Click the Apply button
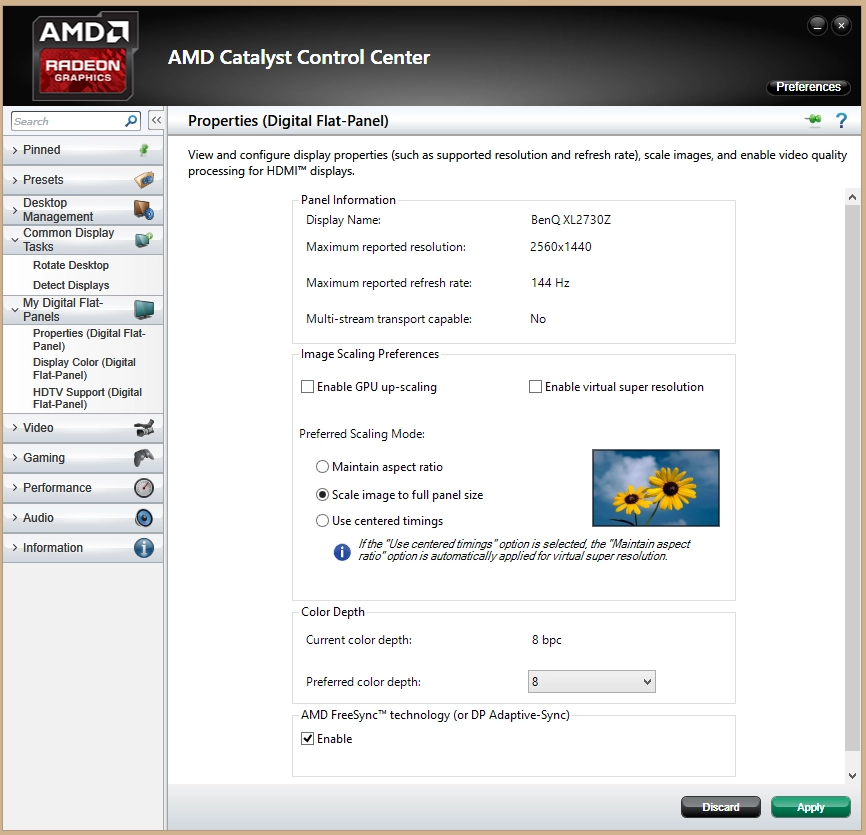The height and width of the screenshot is (835, 866). tap(810, 807)
